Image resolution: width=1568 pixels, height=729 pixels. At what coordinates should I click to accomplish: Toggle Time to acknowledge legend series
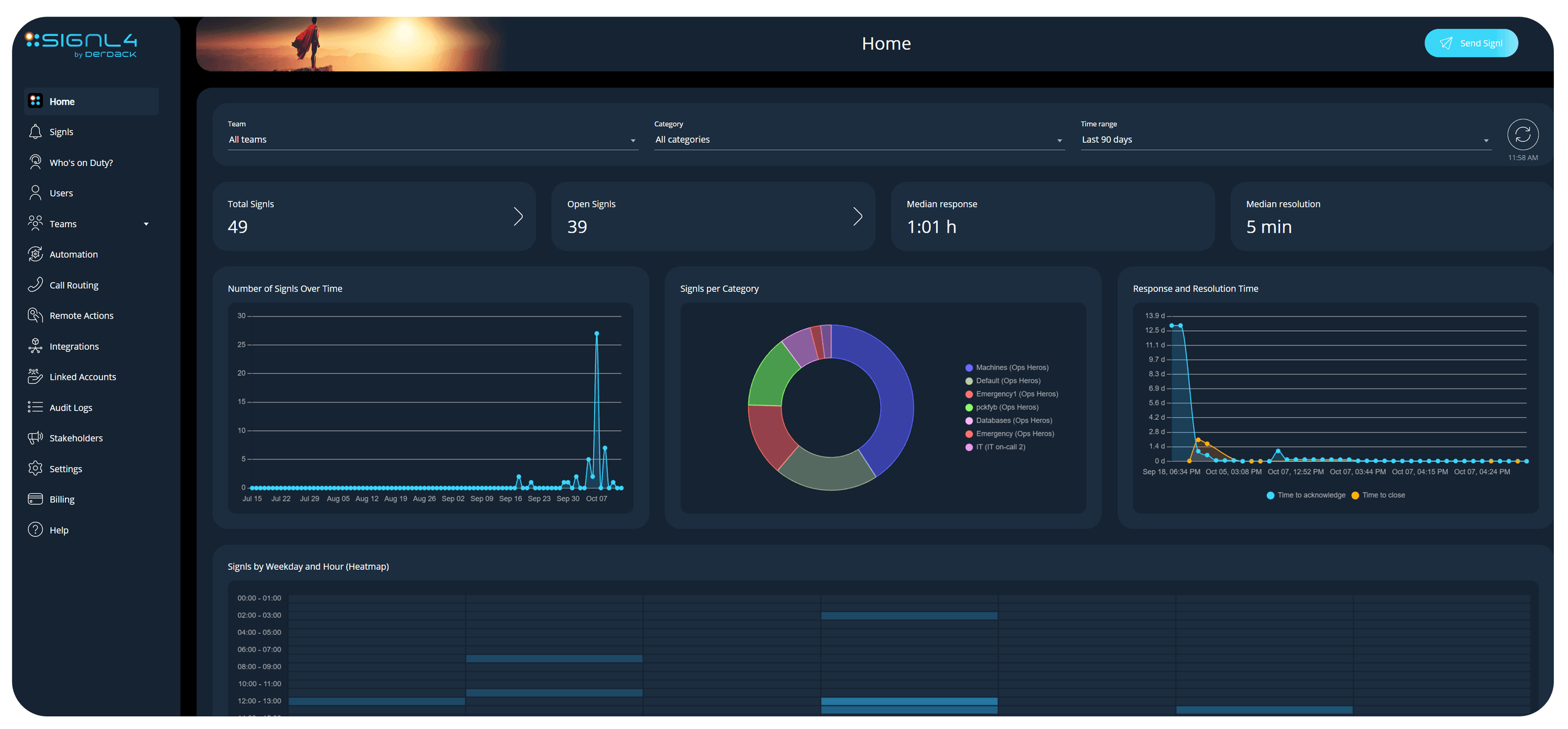point(1305,496)
